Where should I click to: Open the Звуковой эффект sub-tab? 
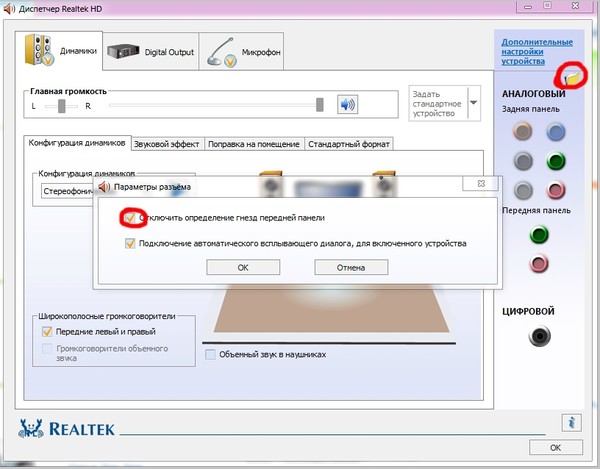point(166,144)
